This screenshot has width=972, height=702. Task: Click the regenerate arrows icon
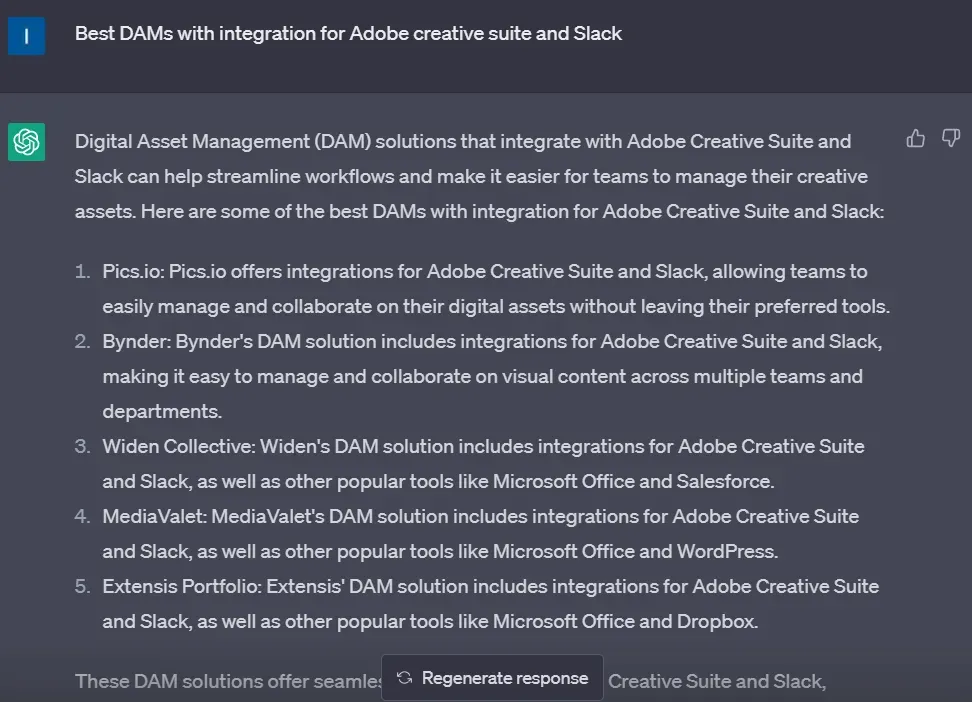404,678
